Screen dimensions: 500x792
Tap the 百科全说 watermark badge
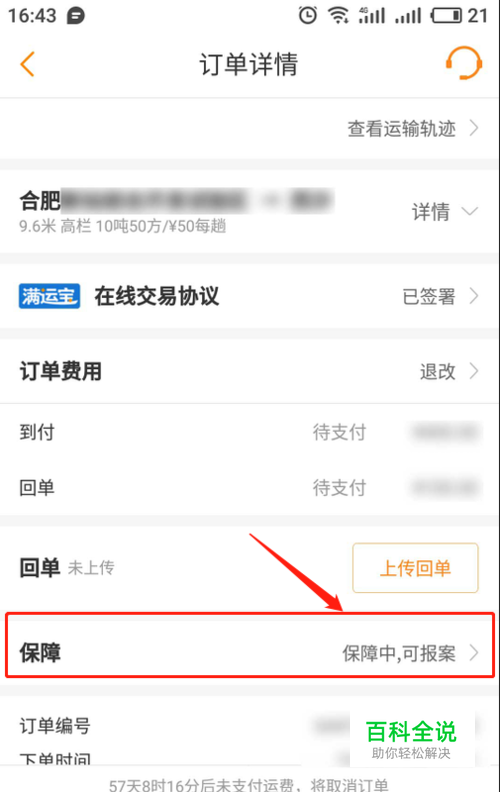point(412,739)
